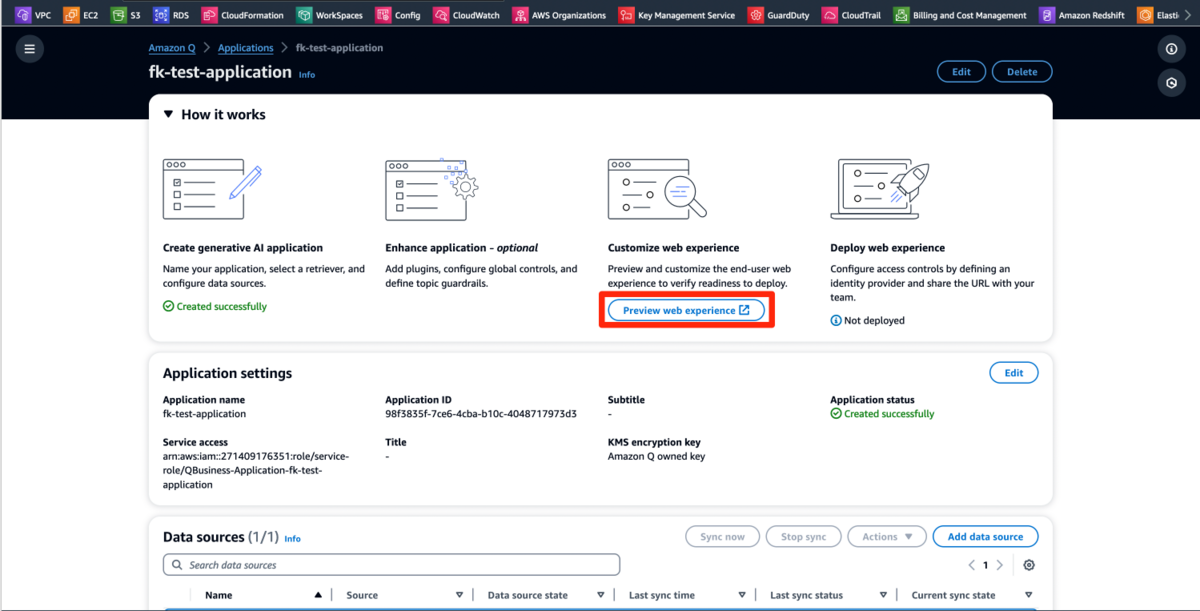Open the CloudWatch shortcut
Image resolution: width=1200 pixels, height=611 pixels.
[467, 15]
